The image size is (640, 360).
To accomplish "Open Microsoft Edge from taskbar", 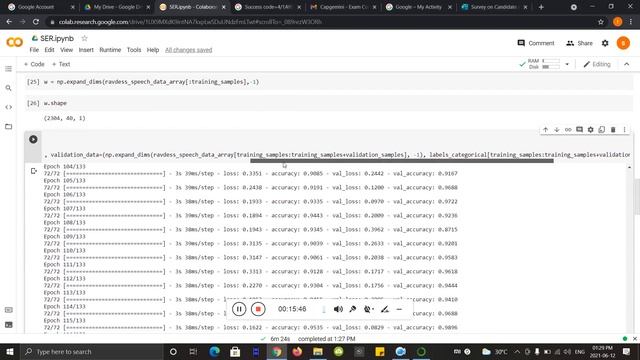I will [214, 351].
